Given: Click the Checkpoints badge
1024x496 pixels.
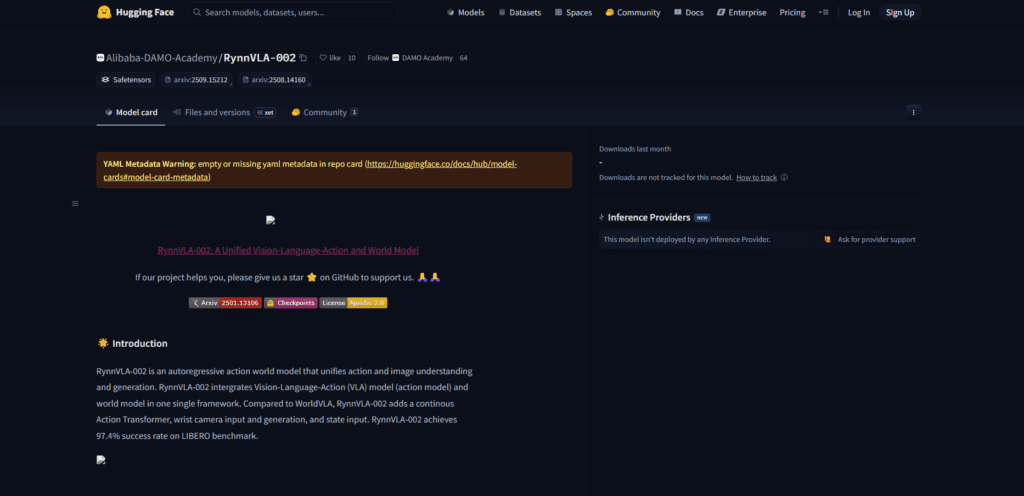Looking at the screenshot, I should coord(291,303).
